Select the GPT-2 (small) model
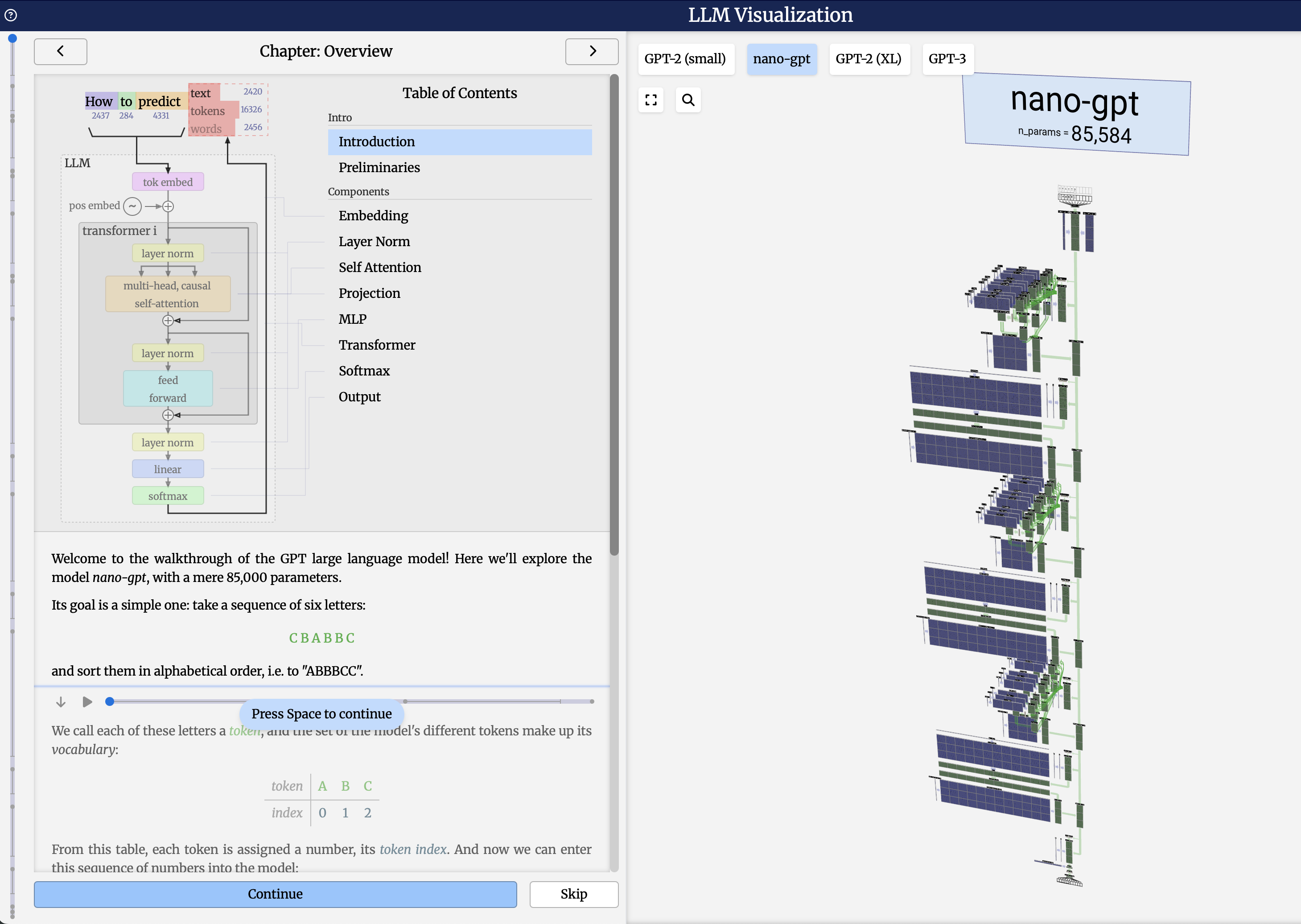 pyautogui.click(x=685, y=59)
